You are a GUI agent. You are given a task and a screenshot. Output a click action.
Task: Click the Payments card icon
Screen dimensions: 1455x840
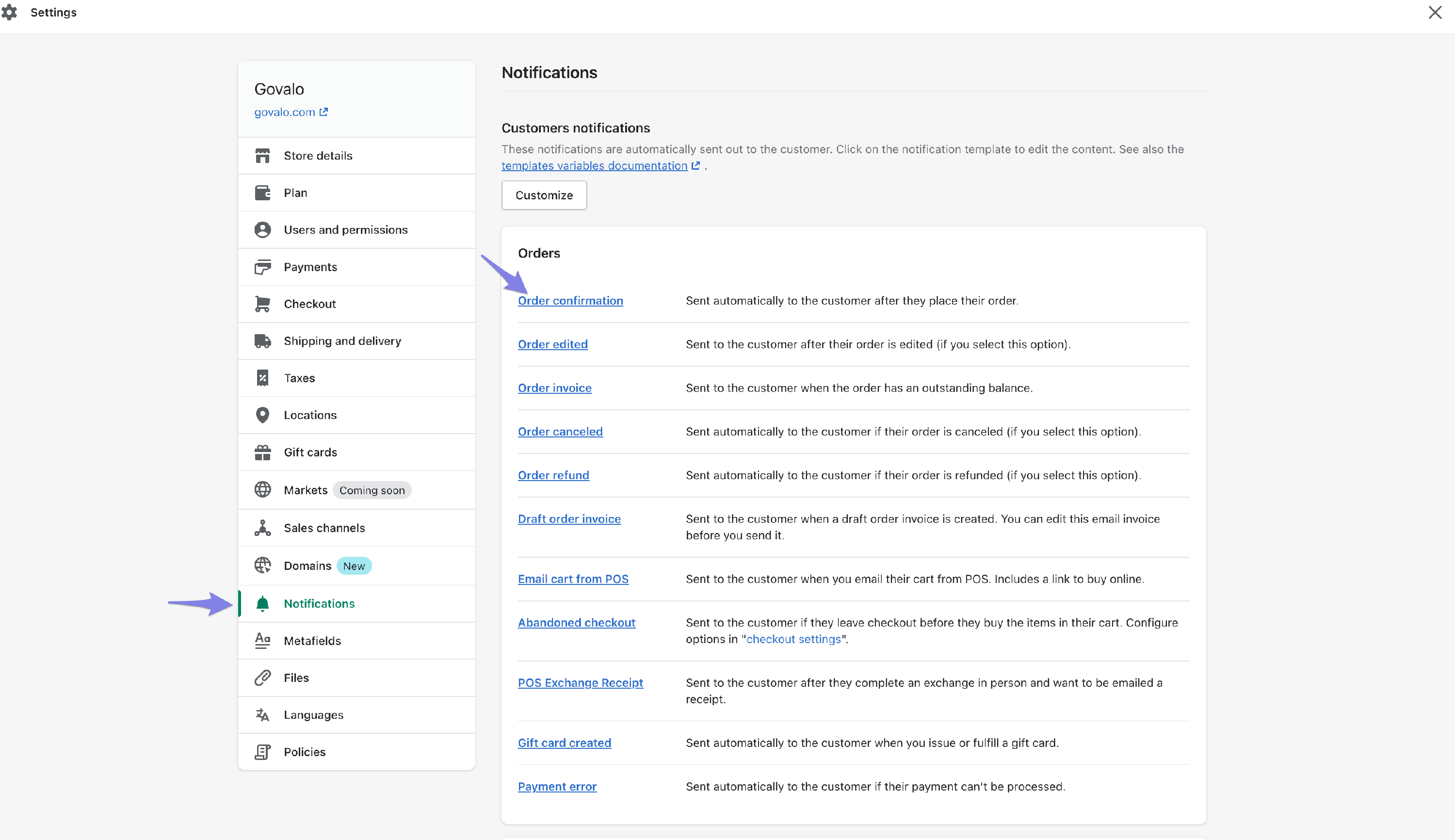(x=262, y=267)
